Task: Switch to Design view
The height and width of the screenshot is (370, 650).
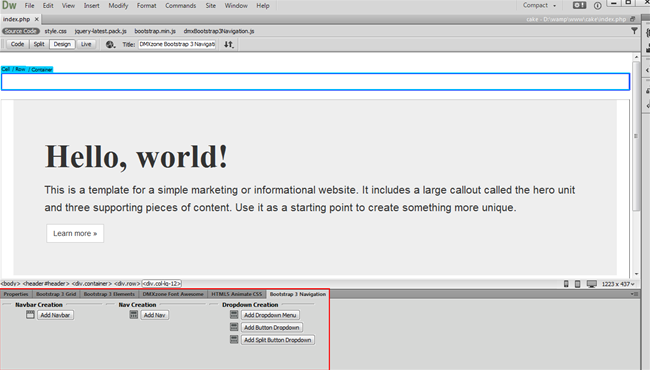Action: point(62,44)
